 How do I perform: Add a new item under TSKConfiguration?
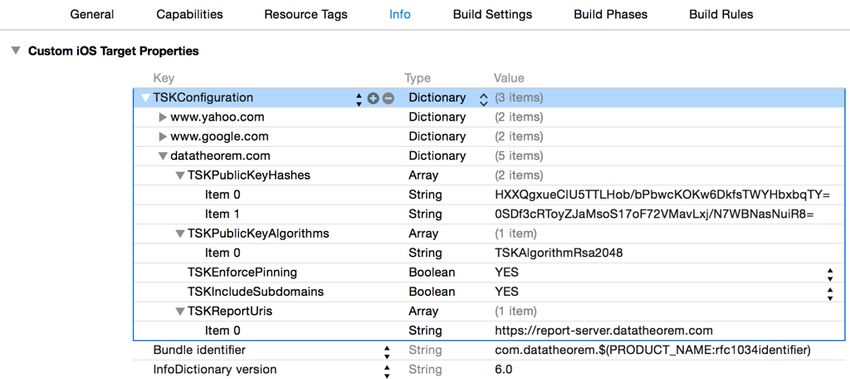point(372,98)
